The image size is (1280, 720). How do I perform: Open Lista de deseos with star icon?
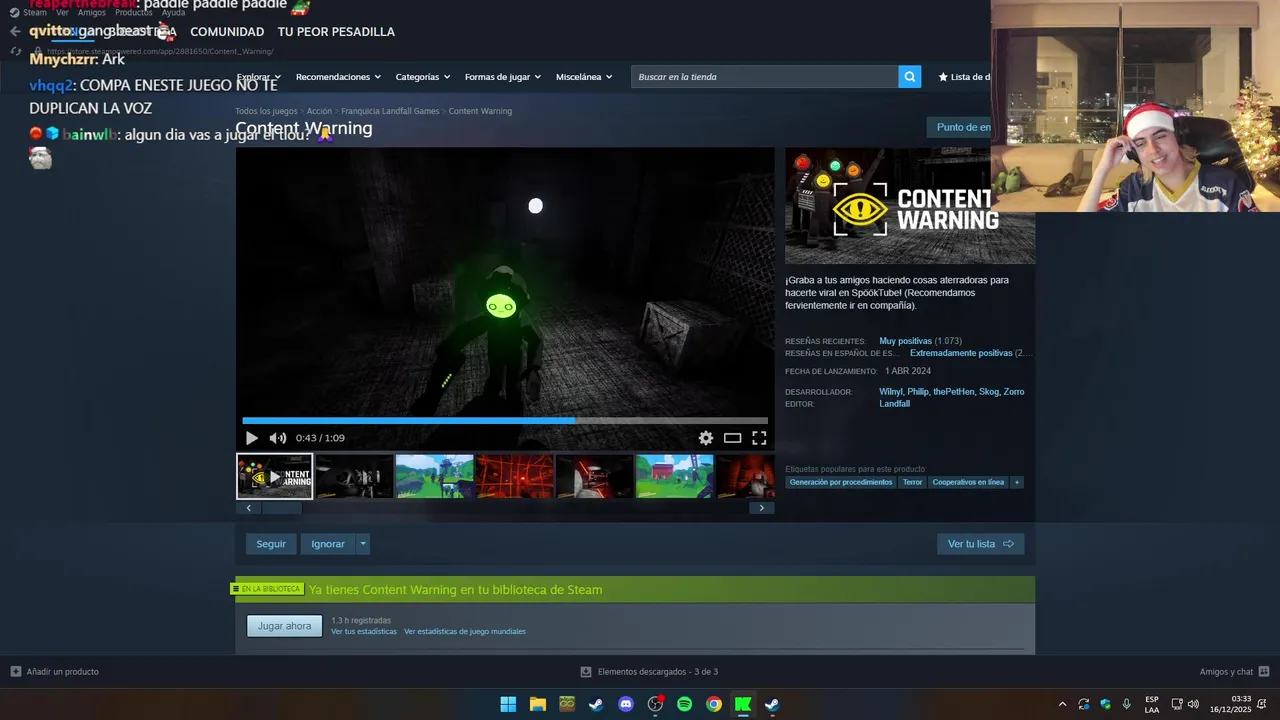click(964, 77)
